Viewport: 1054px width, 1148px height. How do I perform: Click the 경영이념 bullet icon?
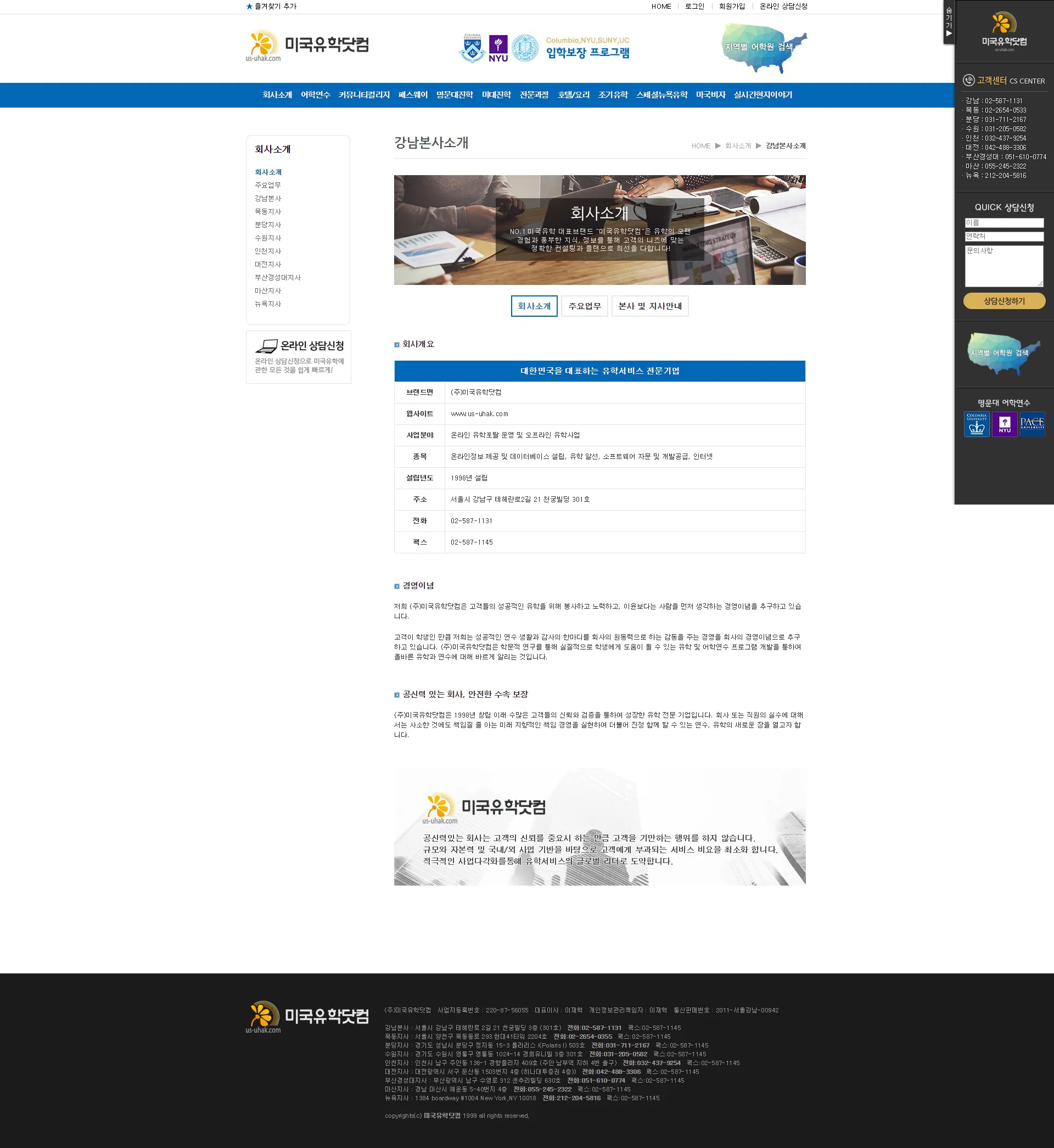pos(397,586)
